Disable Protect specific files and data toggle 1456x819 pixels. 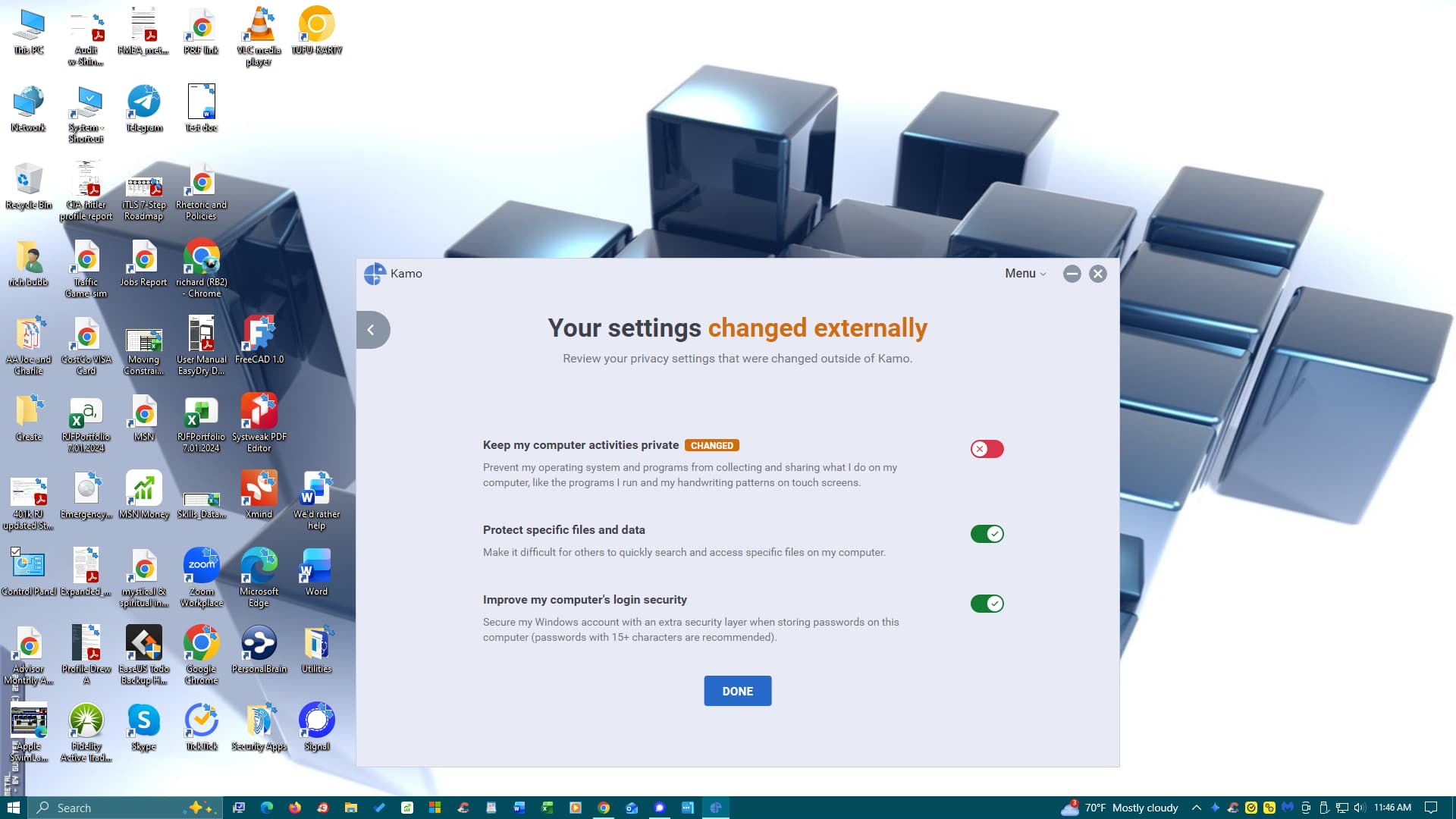pos(987,534)
